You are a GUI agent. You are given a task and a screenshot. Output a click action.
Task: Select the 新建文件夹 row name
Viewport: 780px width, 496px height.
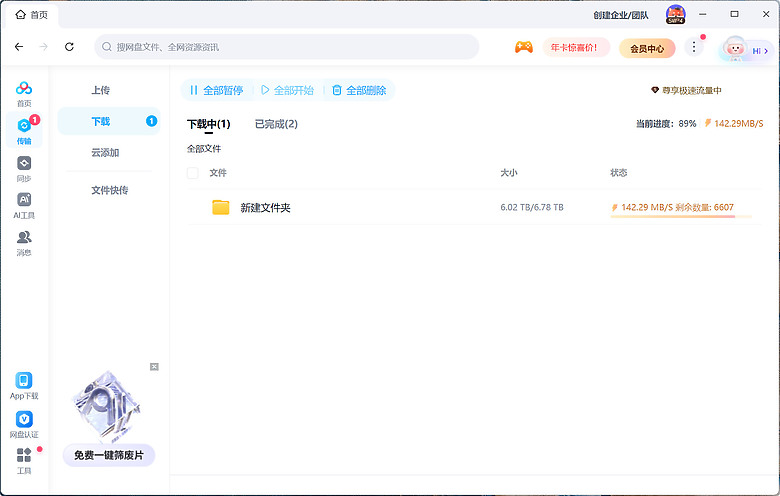pyautogui.click(x=265, y=207)
